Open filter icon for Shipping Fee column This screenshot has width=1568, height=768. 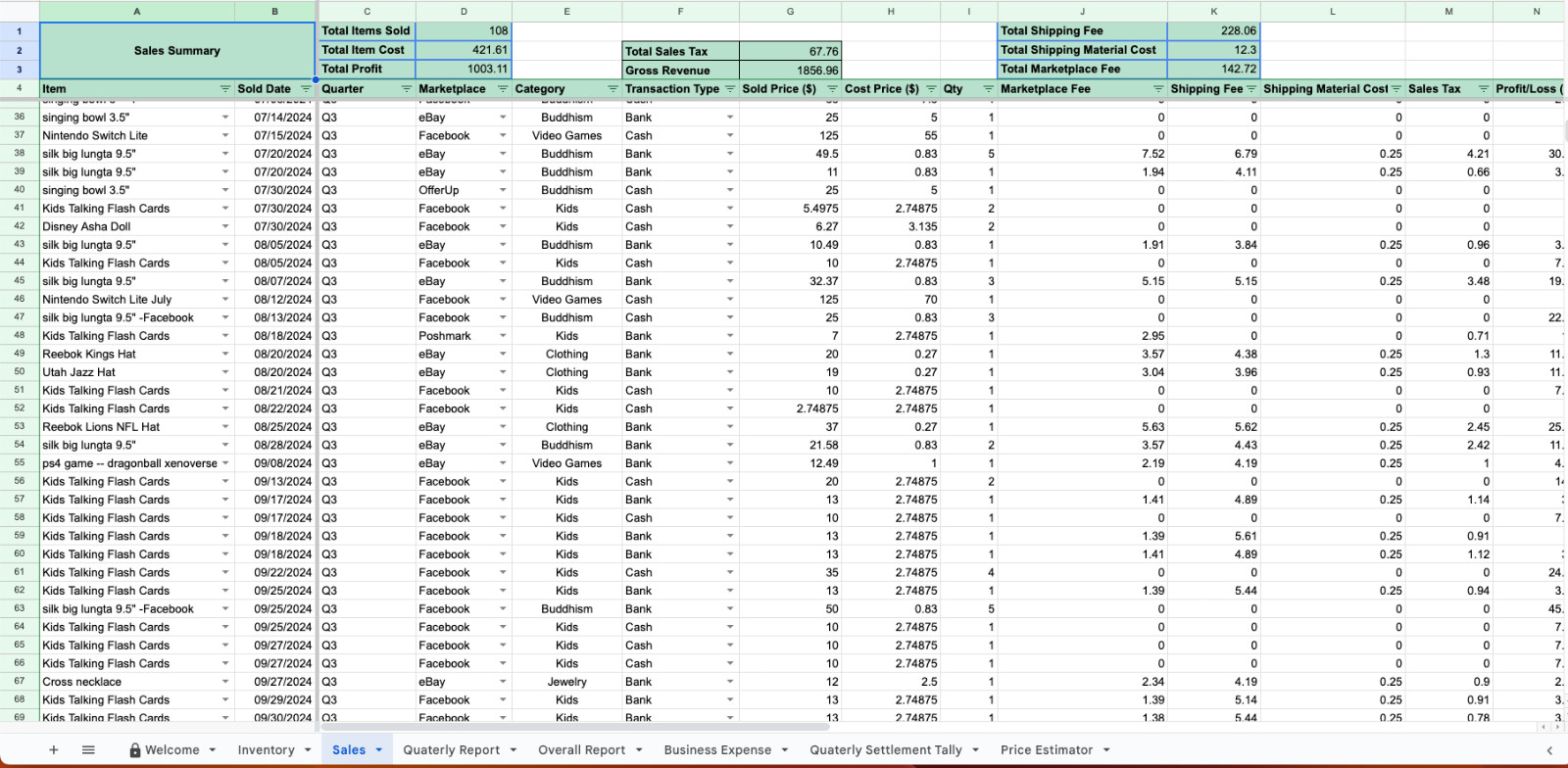(x=1251, y=89)
